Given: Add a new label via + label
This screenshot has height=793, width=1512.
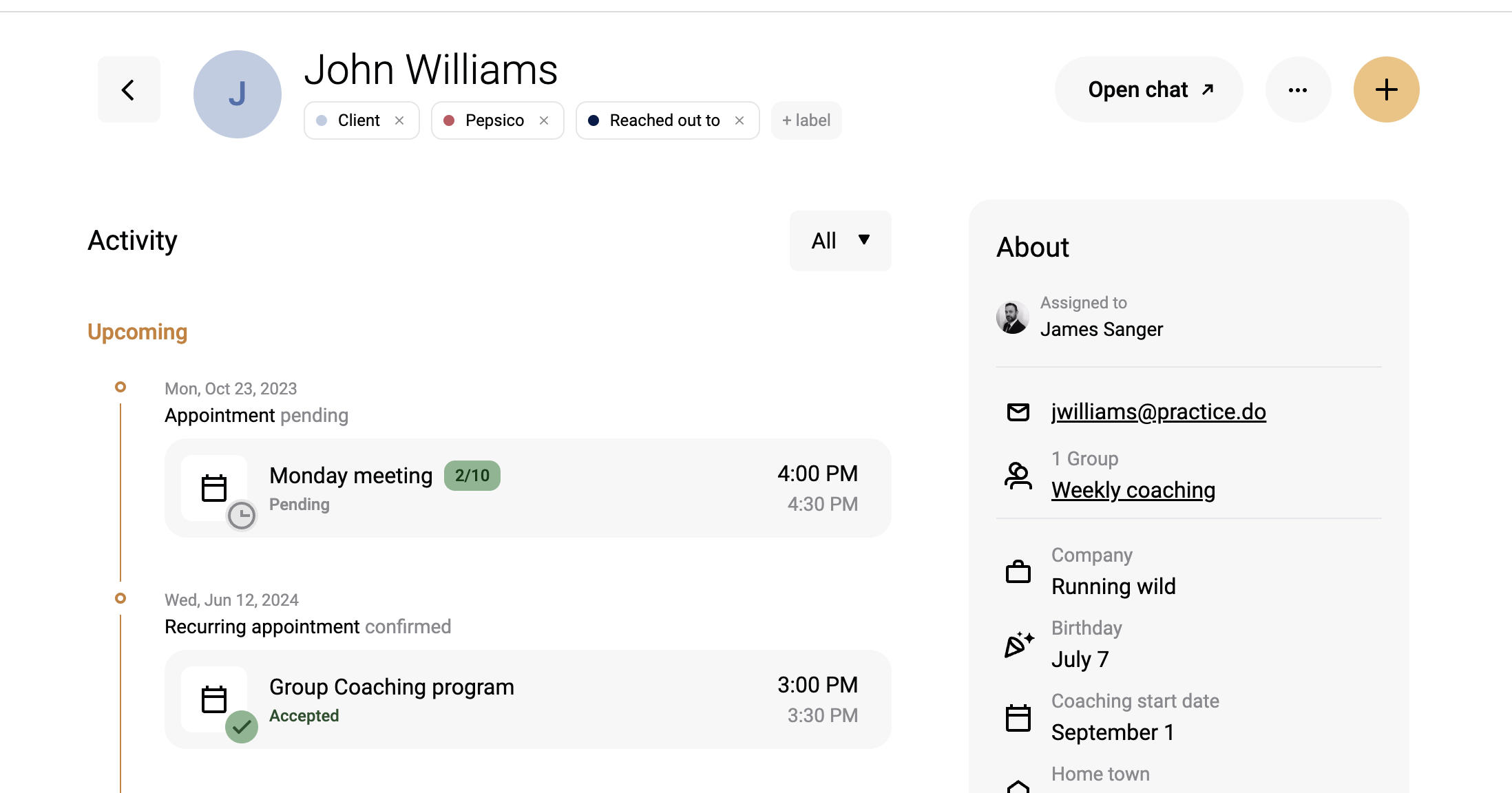Looking at the screenshot, I should click(x=806, y=120).
